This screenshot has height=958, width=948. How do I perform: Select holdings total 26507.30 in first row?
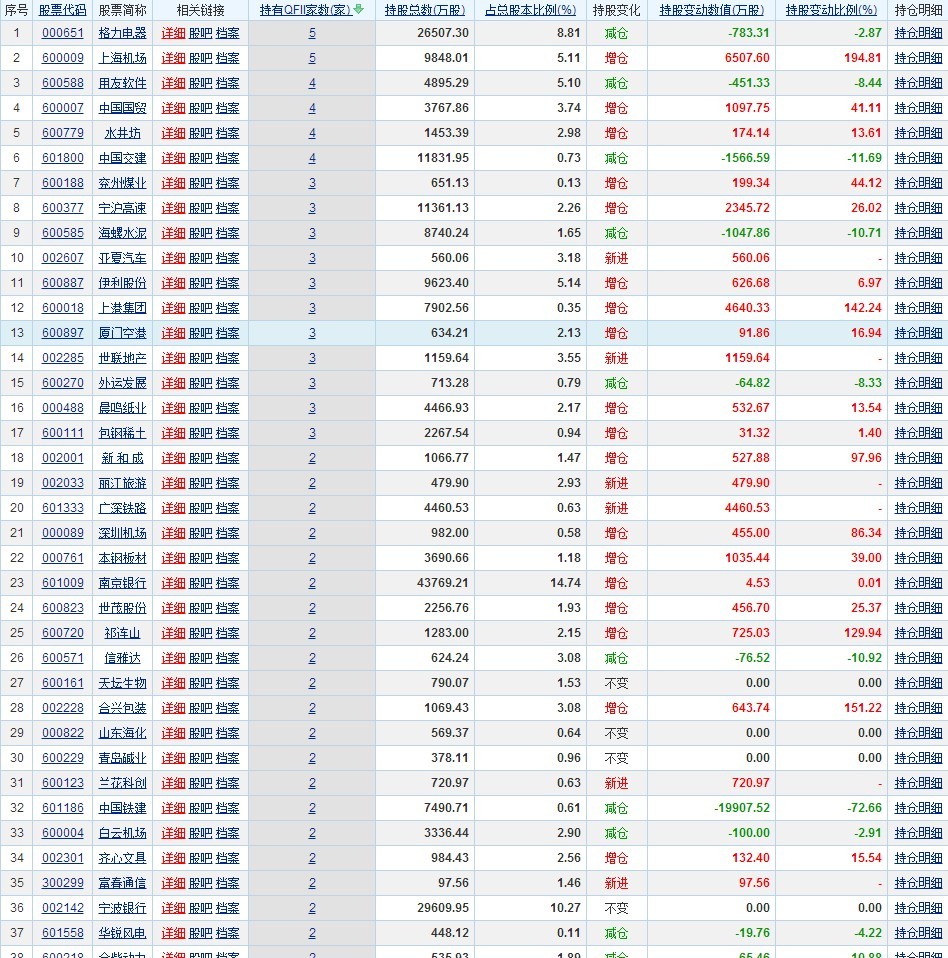pyautogui.click(x=443, y=33)
